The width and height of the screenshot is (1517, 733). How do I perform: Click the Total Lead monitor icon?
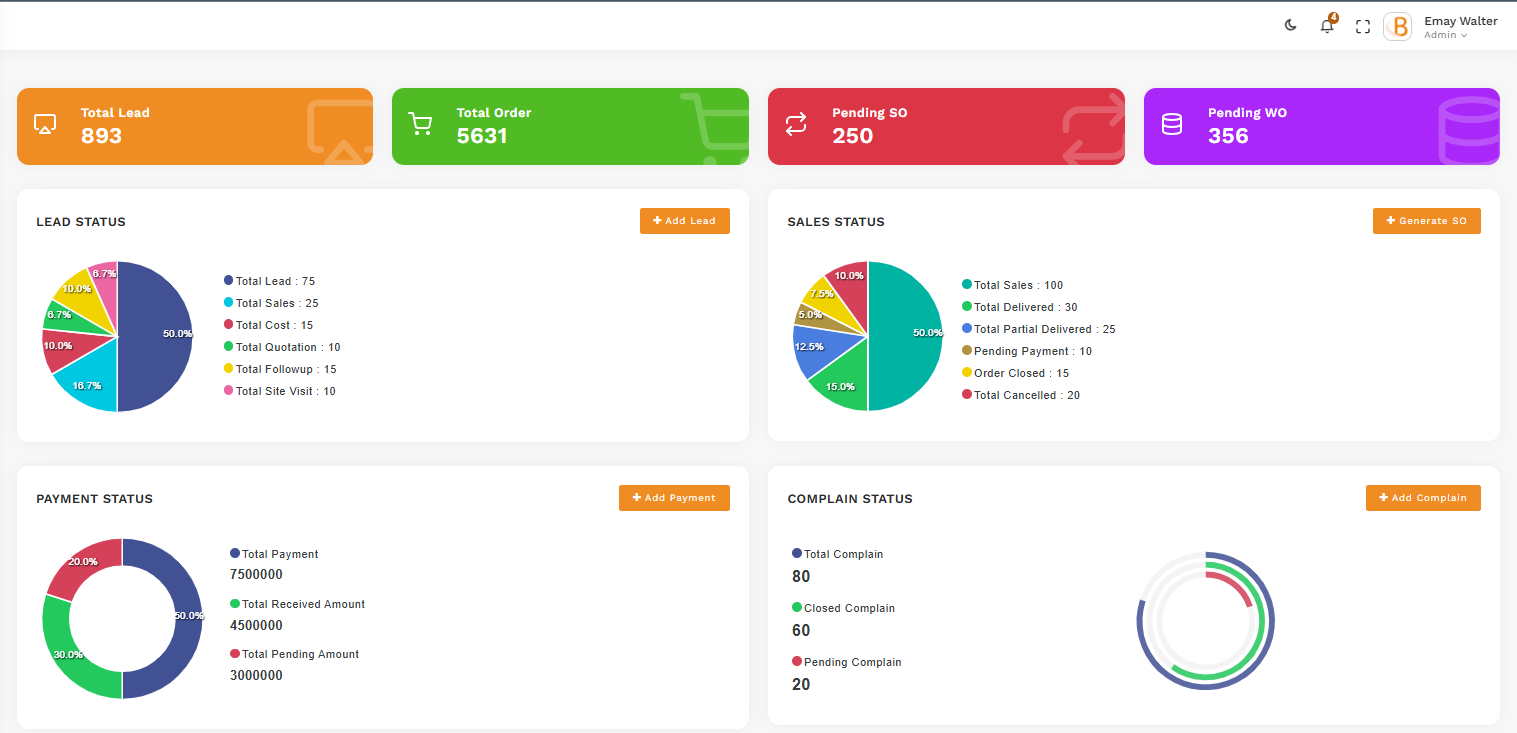[44, 124]
